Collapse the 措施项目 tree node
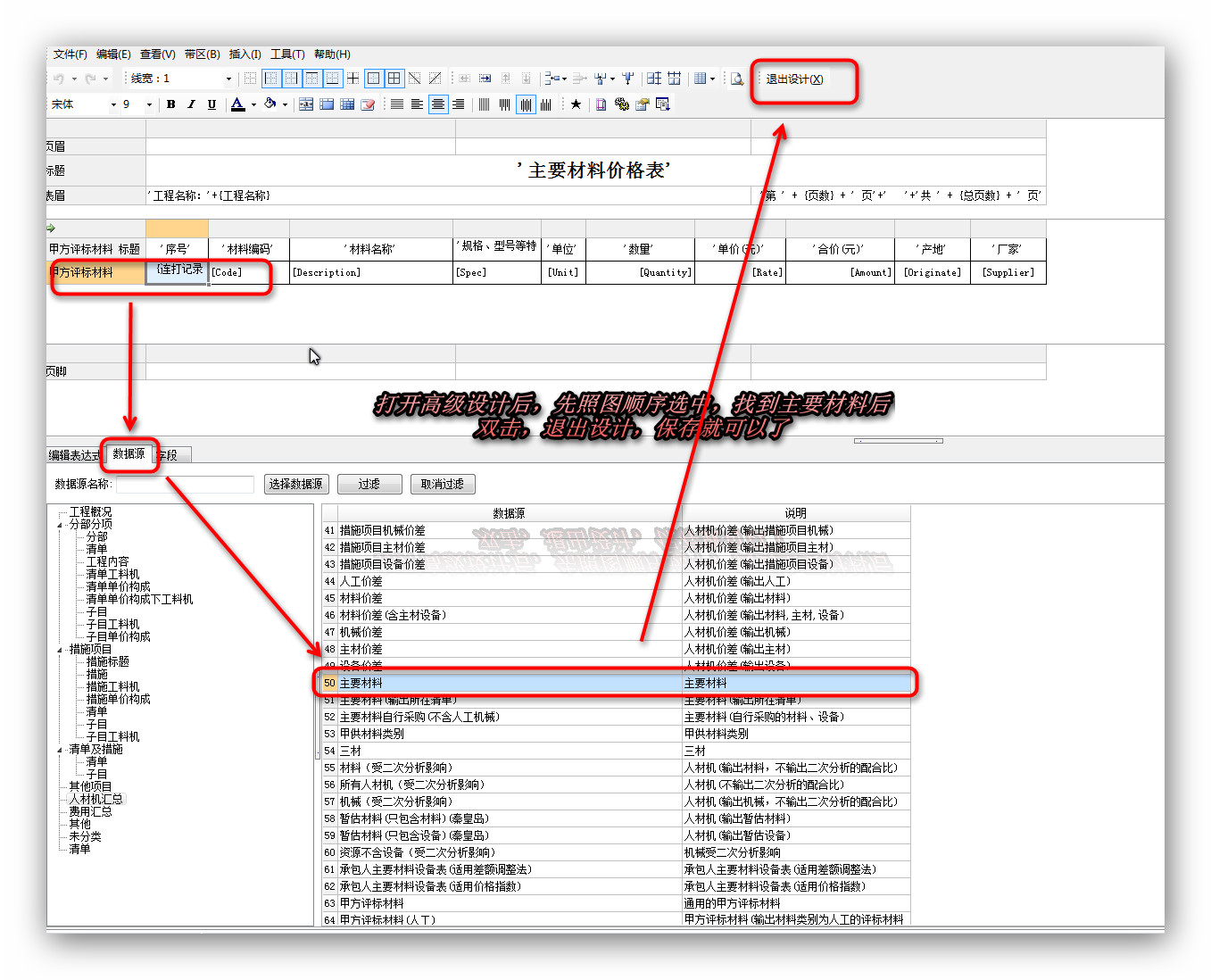 (60, 650)
